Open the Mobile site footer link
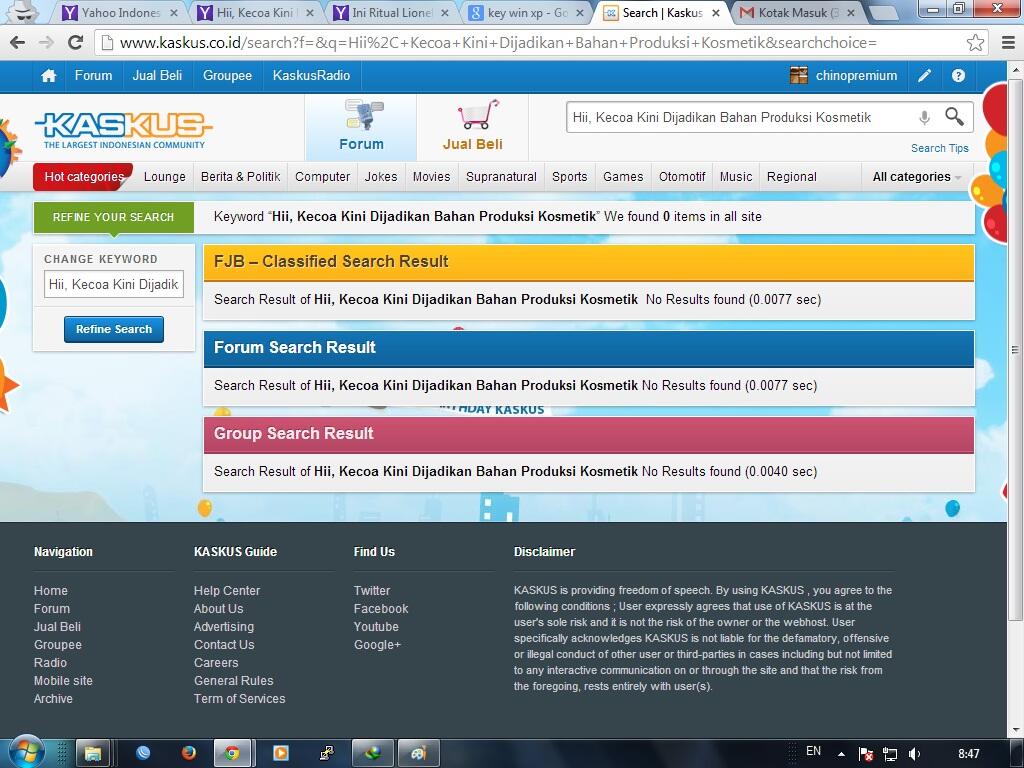Image resolution: width=1024 pixels, height=768 pixels. tap(63, 680)
